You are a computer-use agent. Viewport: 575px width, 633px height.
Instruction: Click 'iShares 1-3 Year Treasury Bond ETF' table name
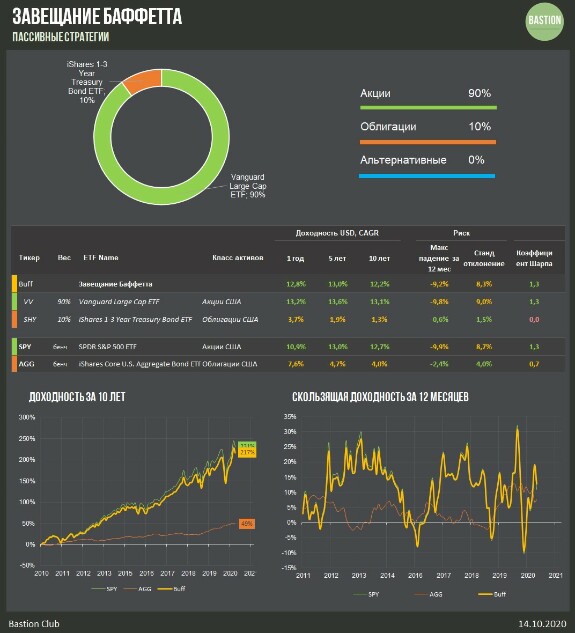coord(135,319)
